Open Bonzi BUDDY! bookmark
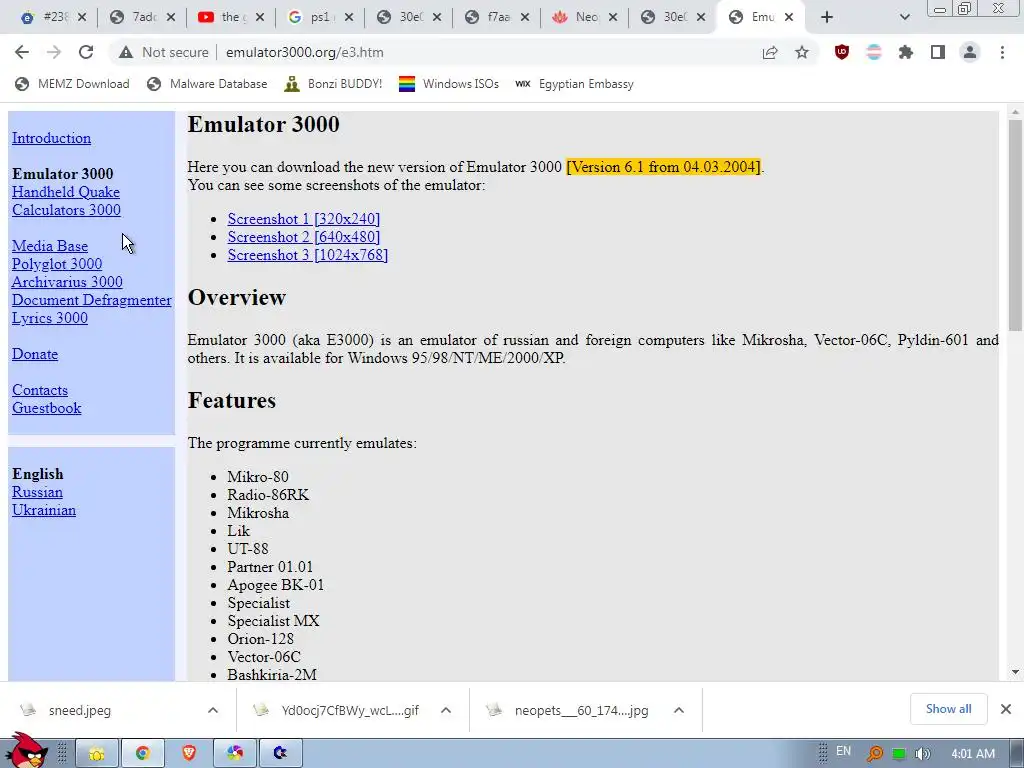The image size is (1024, 768). point(334,84)
